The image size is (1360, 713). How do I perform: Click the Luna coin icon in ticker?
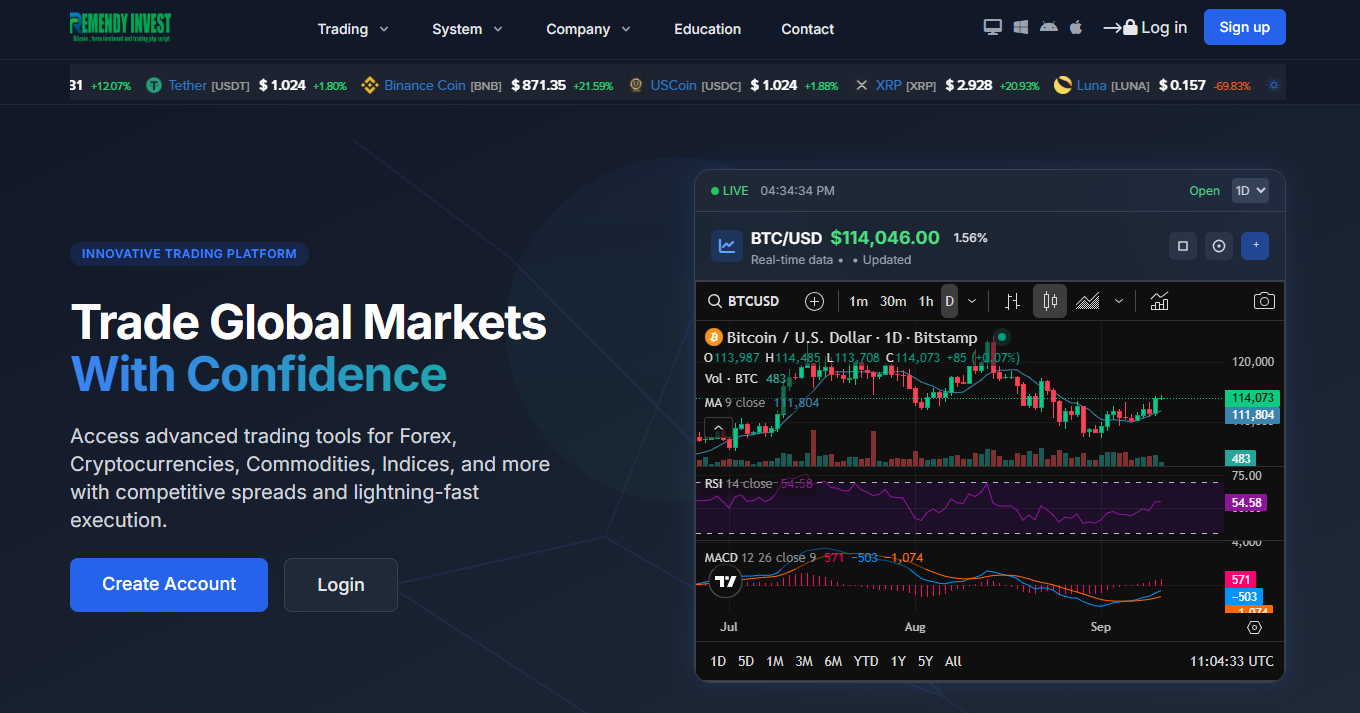click(x=1062, y=85)
